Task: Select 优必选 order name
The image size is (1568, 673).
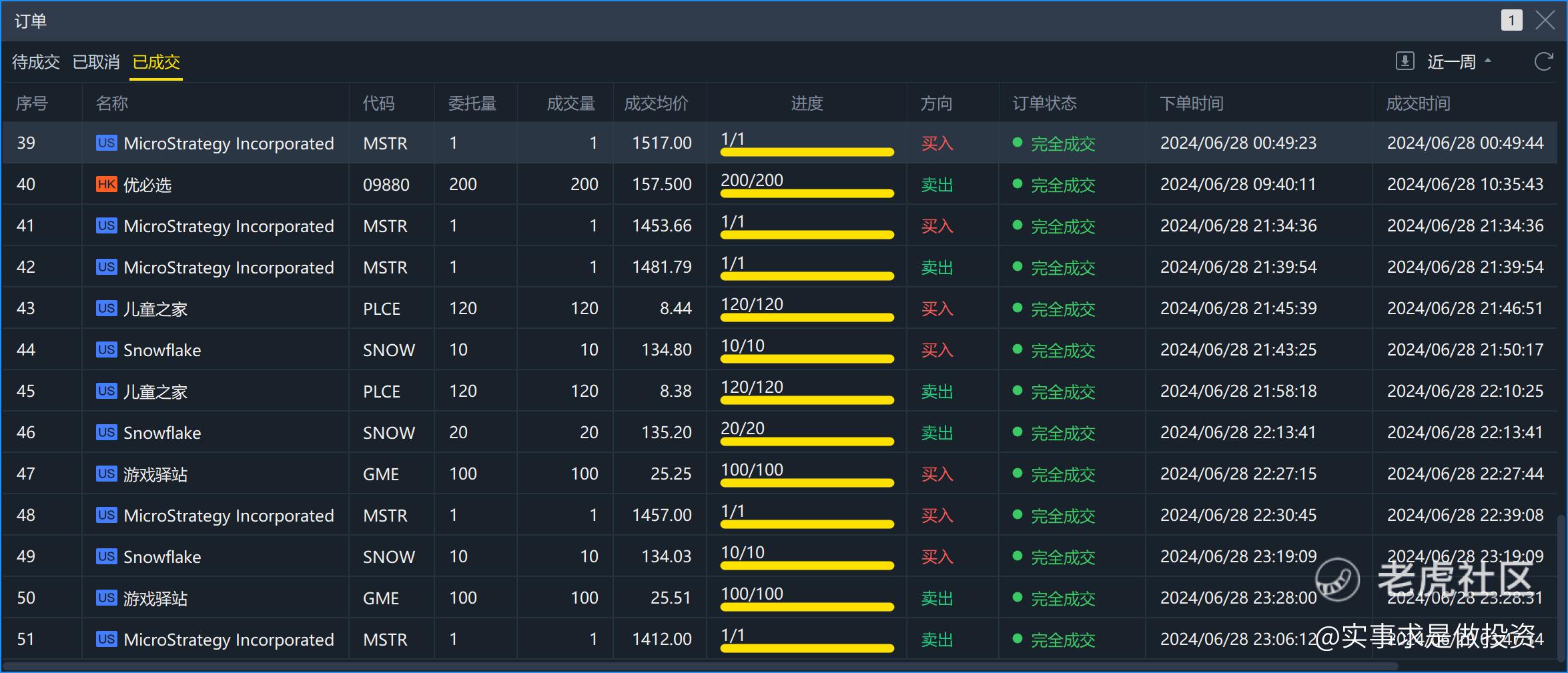Action: (147, 185)
